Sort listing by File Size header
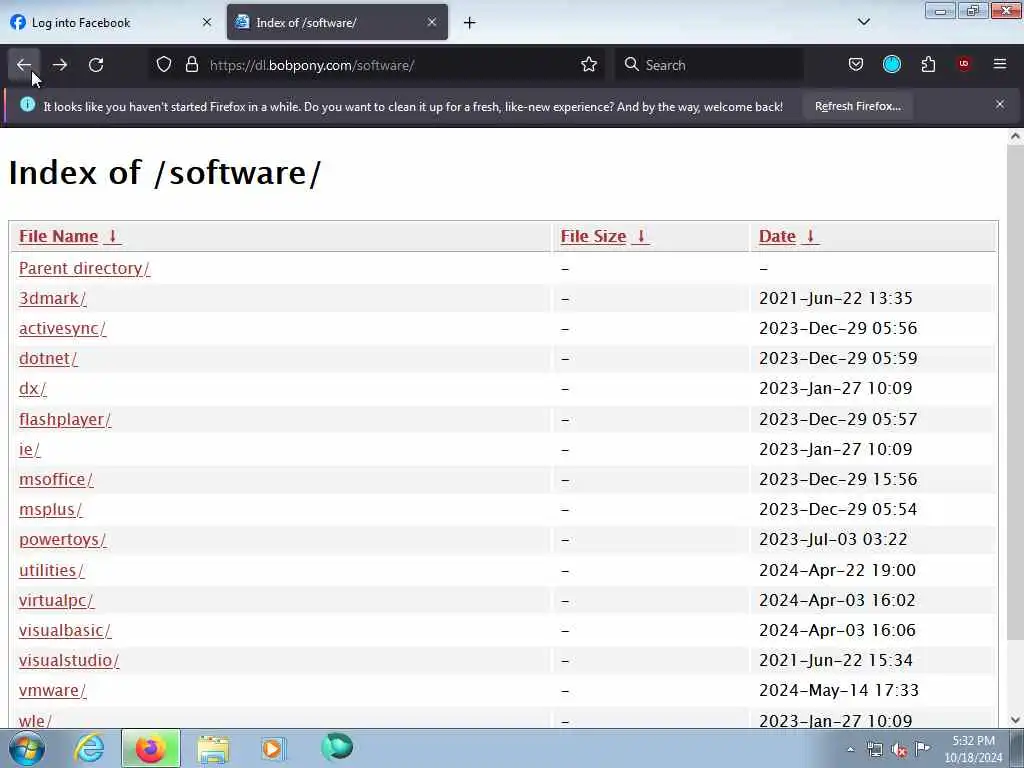This screenshot has height=768, width=1024. pyautogui.click(x=604, y=236)
